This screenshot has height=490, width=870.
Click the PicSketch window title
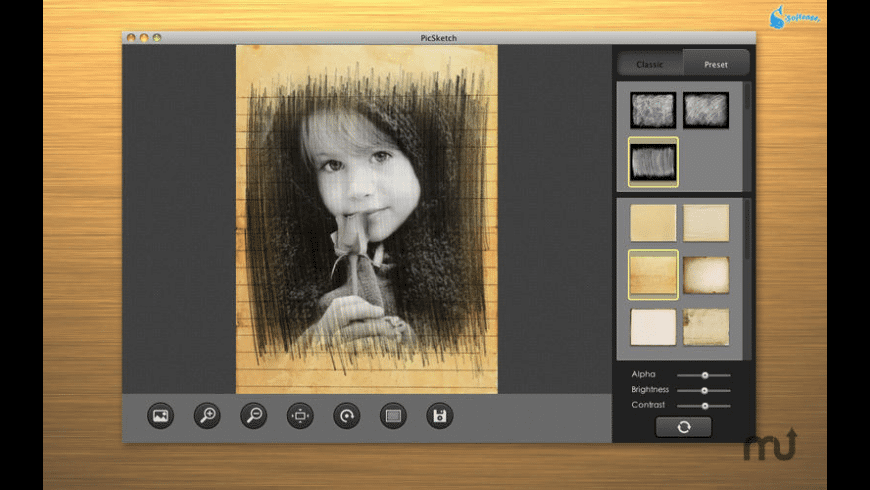pyautogui.click(x=438, y=38)
